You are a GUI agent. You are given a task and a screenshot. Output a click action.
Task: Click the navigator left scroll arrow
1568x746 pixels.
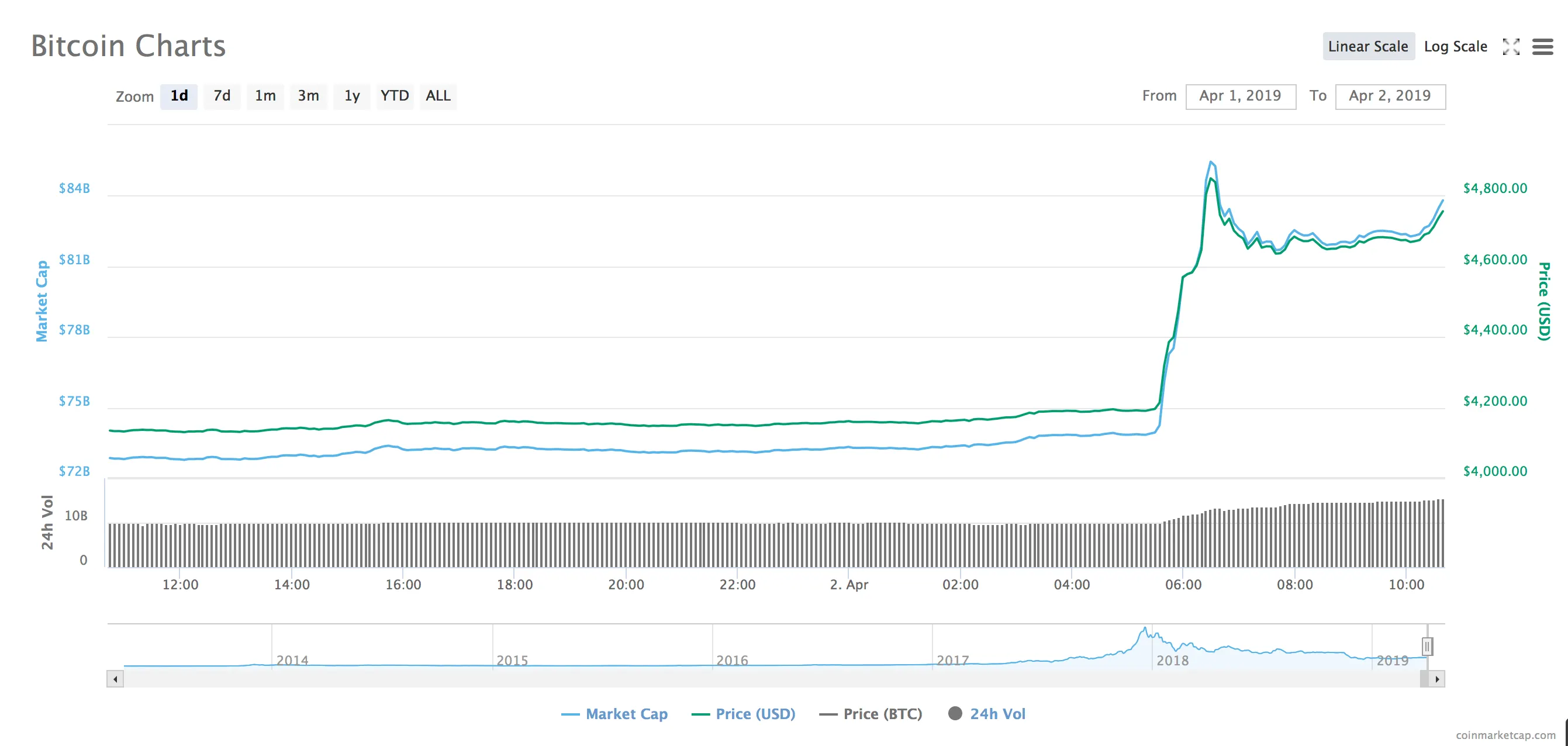point(115,679)
